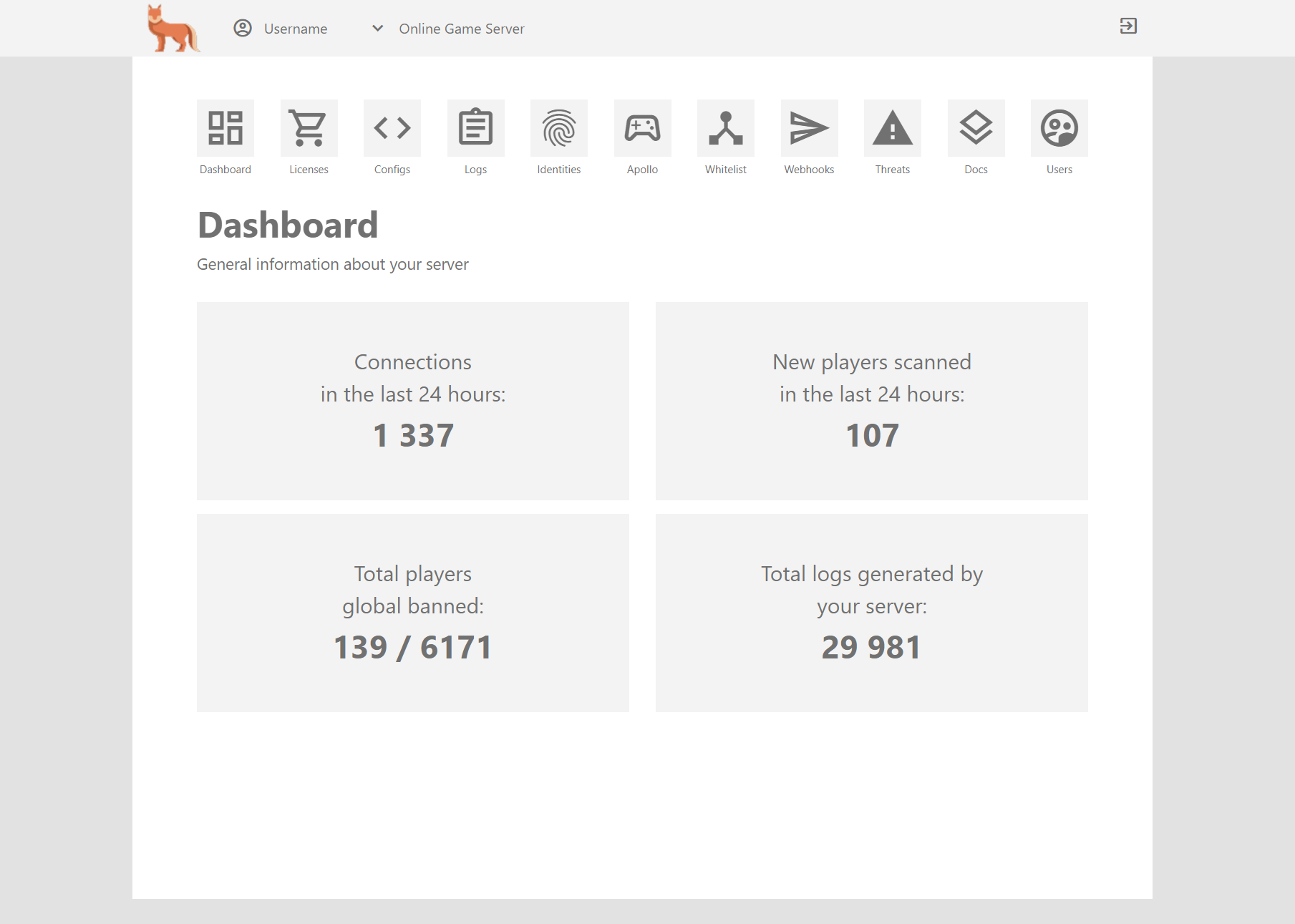Click the Total players global banned card
This screenshot has width=1295, height=924.
(x=413, y=613)
